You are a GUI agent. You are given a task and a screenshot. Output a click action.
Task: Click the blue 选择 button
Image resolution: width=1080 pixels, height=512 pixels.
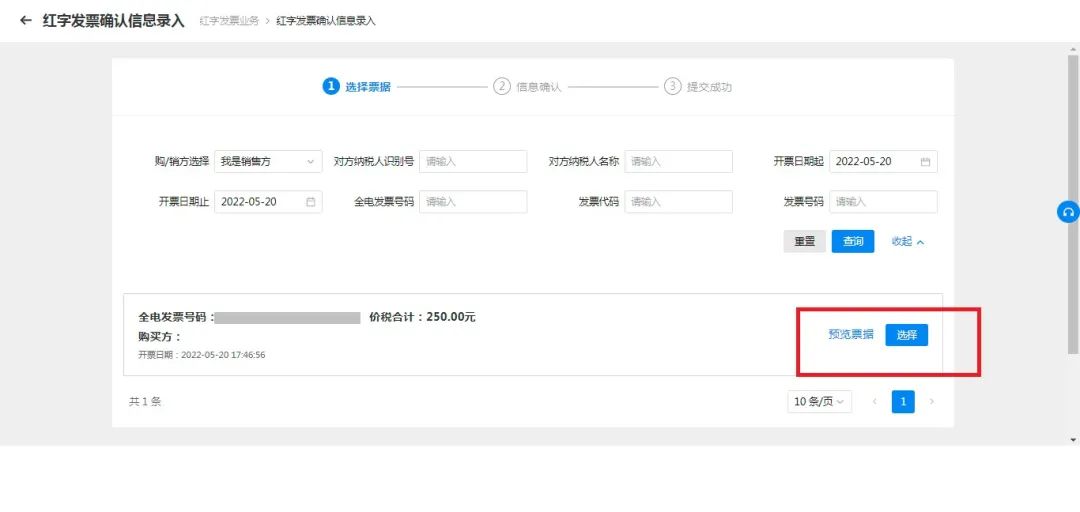(x=906, y=335)
